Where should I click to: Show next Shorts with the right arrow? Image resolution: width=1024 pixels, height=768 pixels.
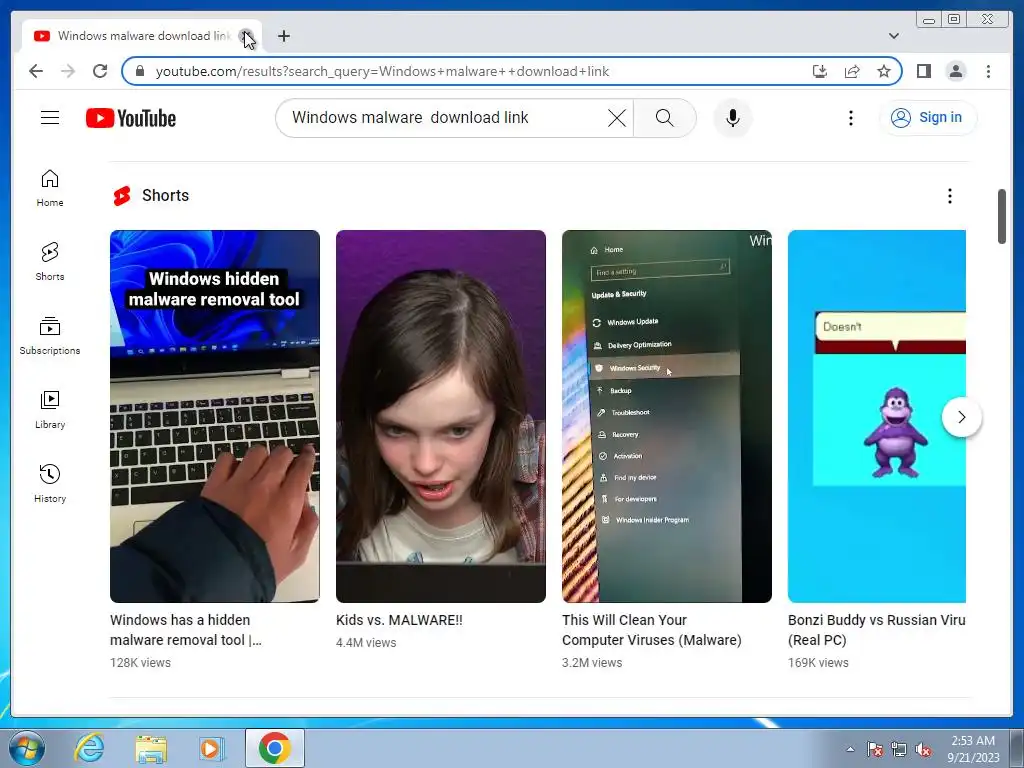(x=961, y=417)
